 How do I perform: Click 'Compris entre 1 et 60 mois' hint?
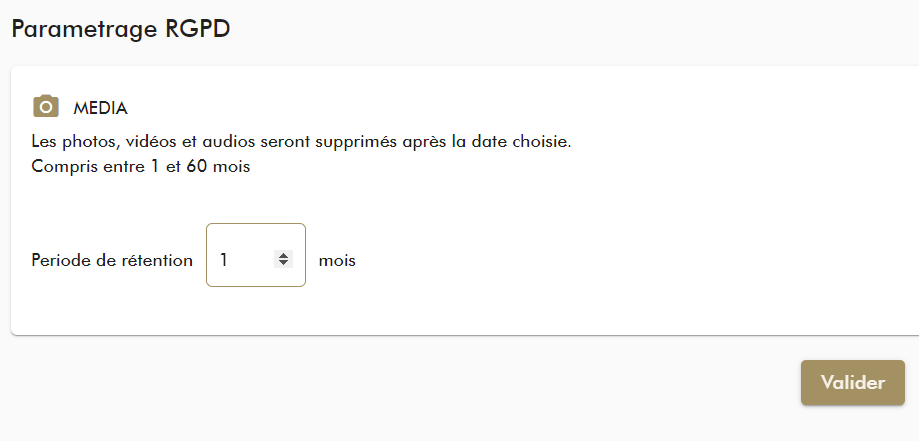(140, 166)
